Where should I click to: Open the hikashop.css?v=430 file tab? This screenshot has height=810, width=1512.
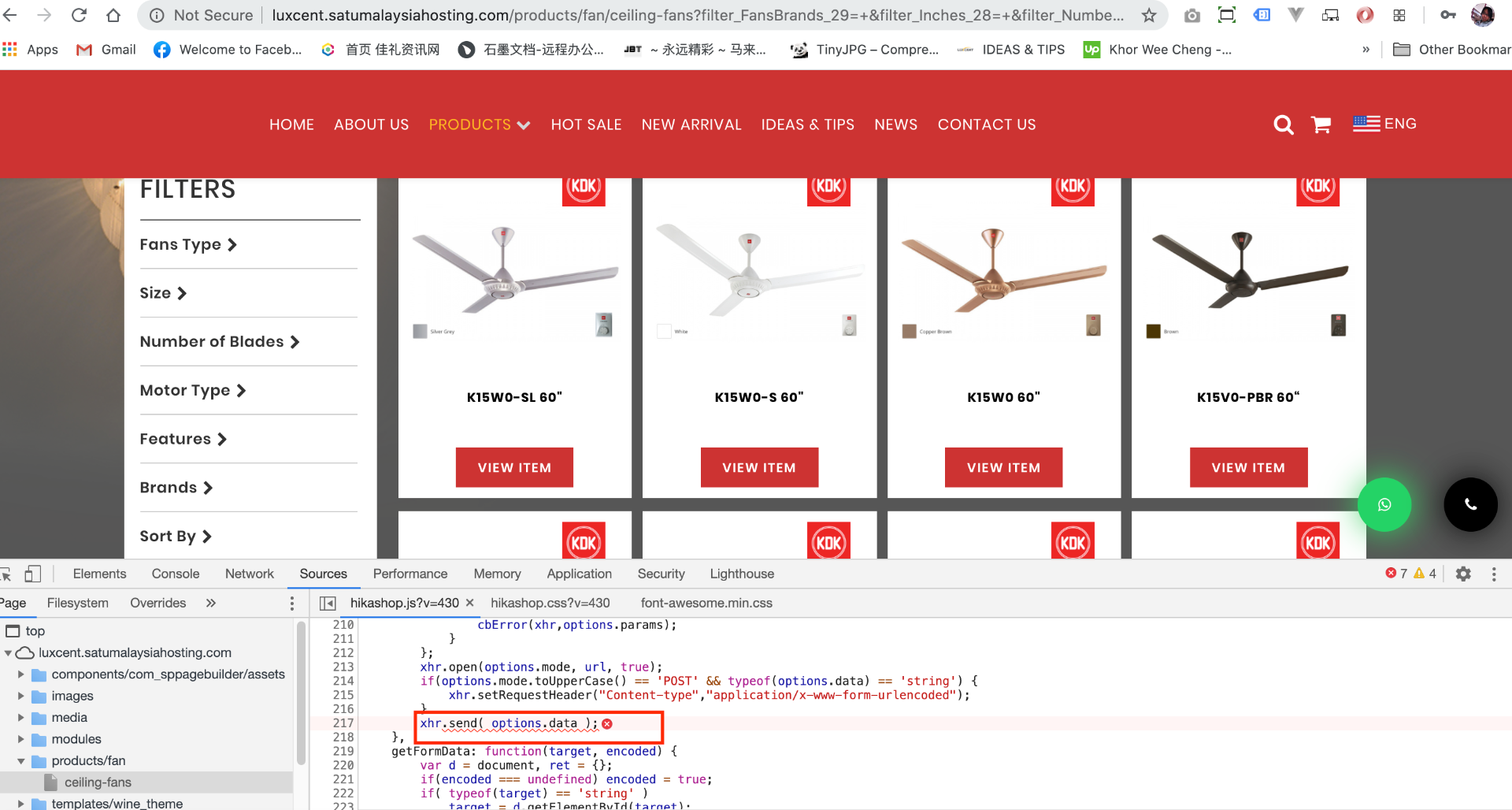click(x=550, y=603)
